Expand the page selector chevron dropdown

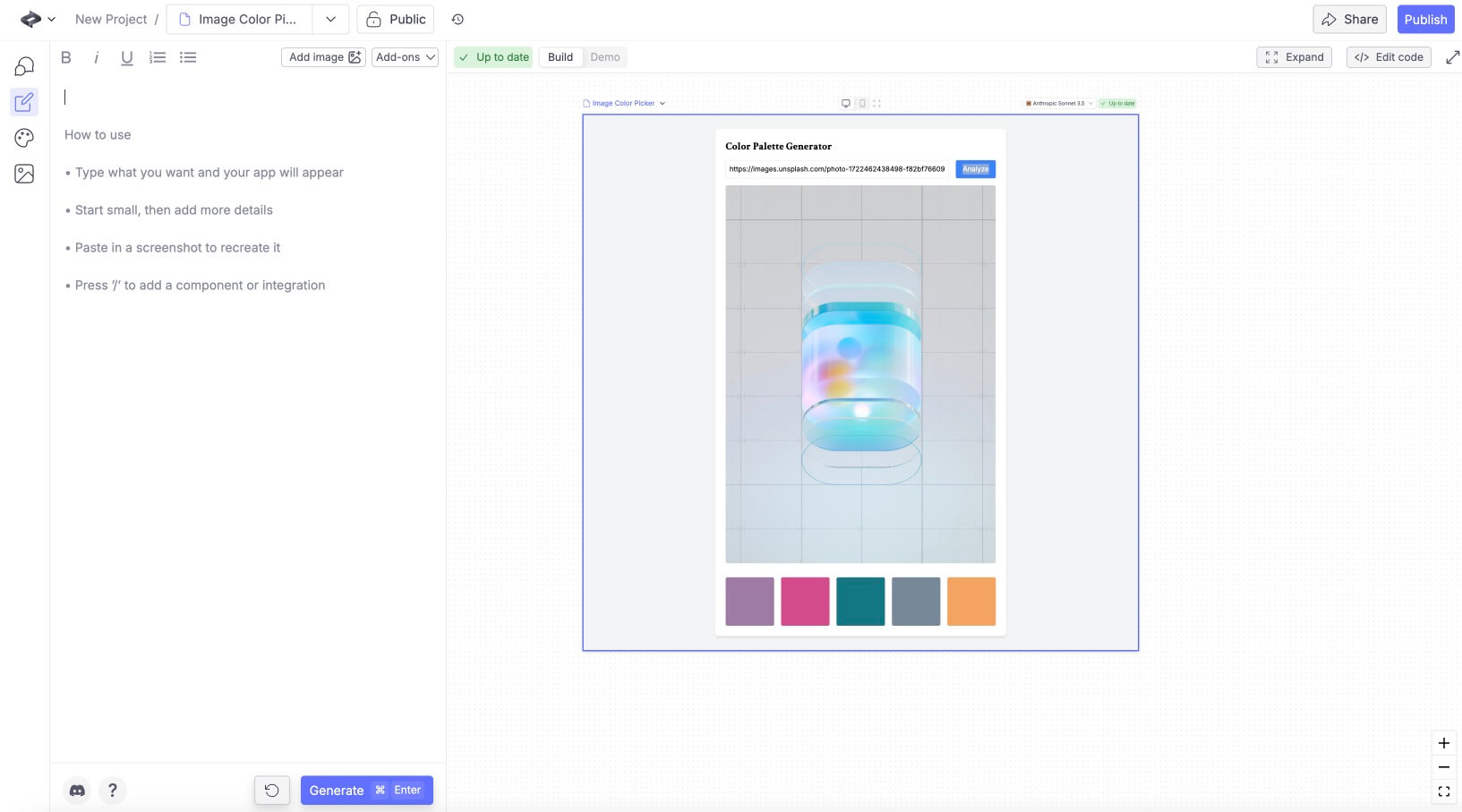coord(330,20)
